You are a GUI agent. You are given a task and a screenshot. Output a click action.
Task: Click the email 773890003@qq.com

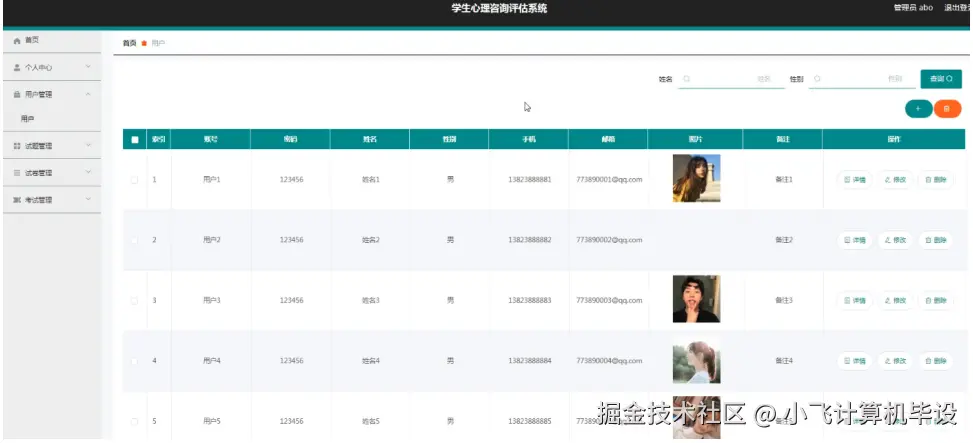pyautogui.click(x=609, y=300)
